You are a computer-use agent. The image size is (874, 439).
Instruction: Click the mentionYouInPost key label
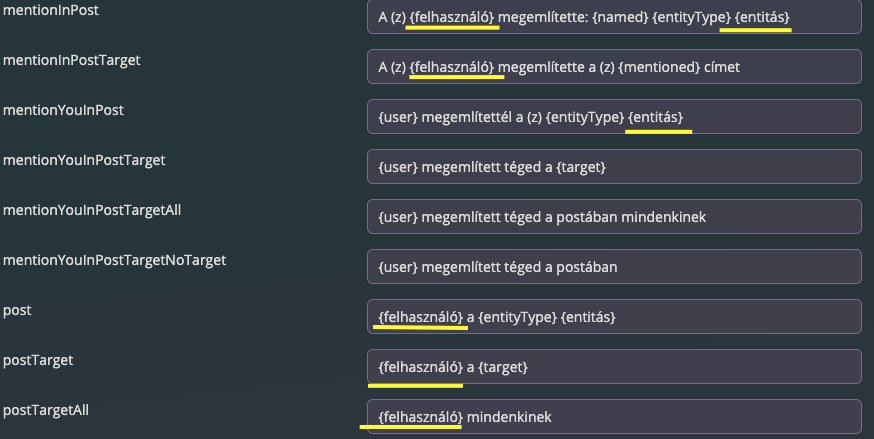(64, 110)
